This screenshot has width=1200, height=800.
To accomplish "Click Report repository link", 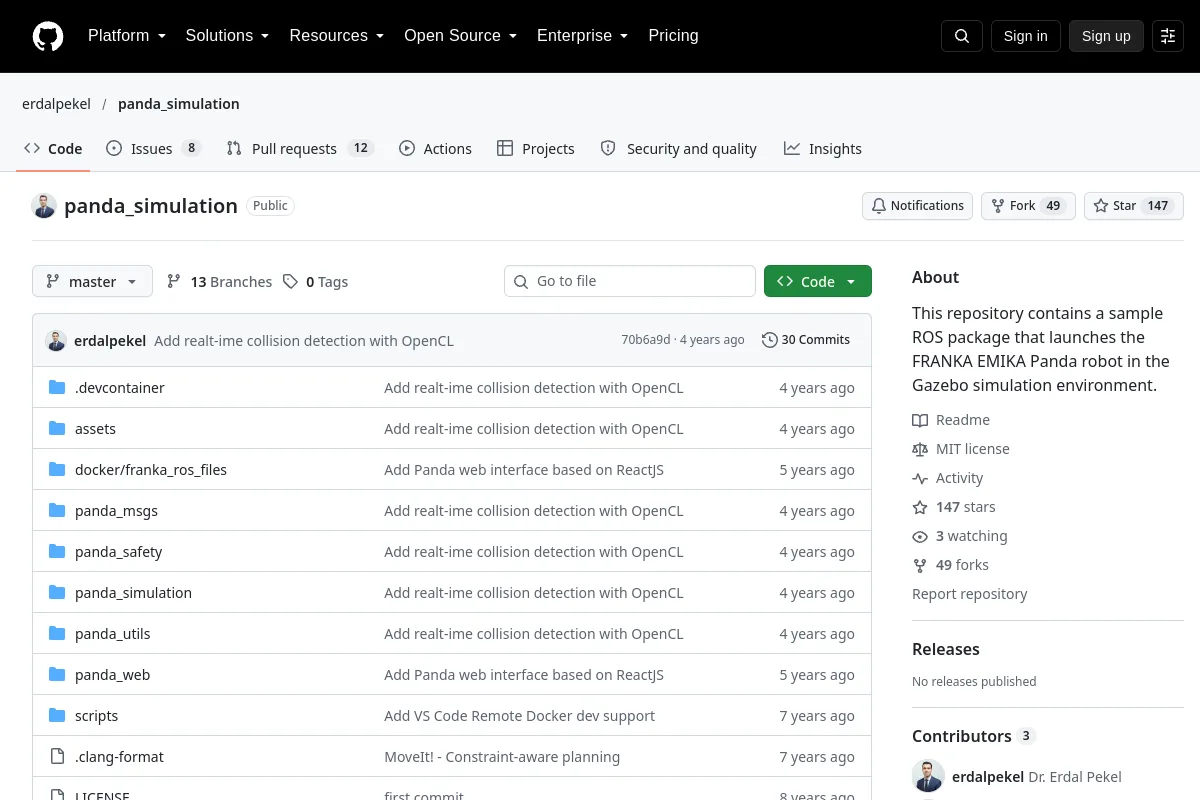I will point(969,594).
